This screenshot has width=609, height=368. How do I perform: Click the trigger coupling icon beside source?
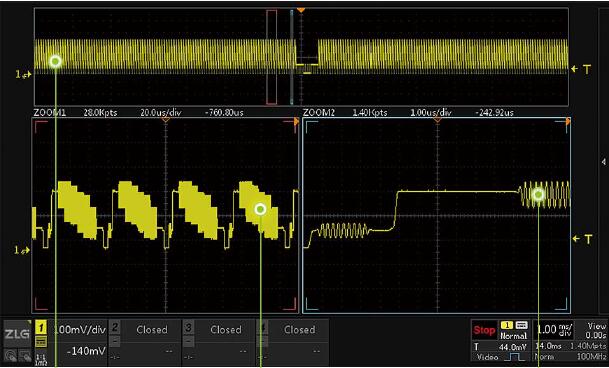[521, 325]
